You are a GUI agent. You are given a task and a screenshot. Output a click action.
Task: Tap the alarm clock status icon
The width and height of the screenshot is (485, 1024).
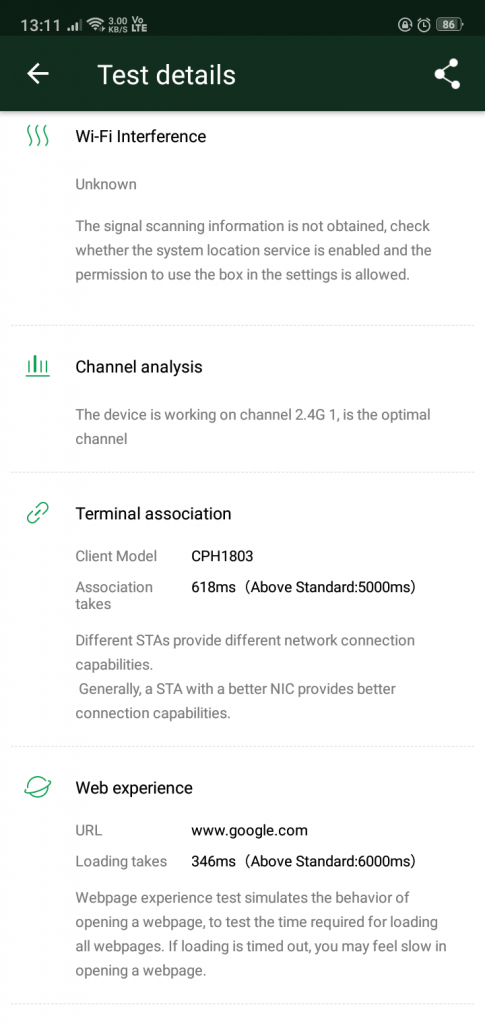coord(424,25)
